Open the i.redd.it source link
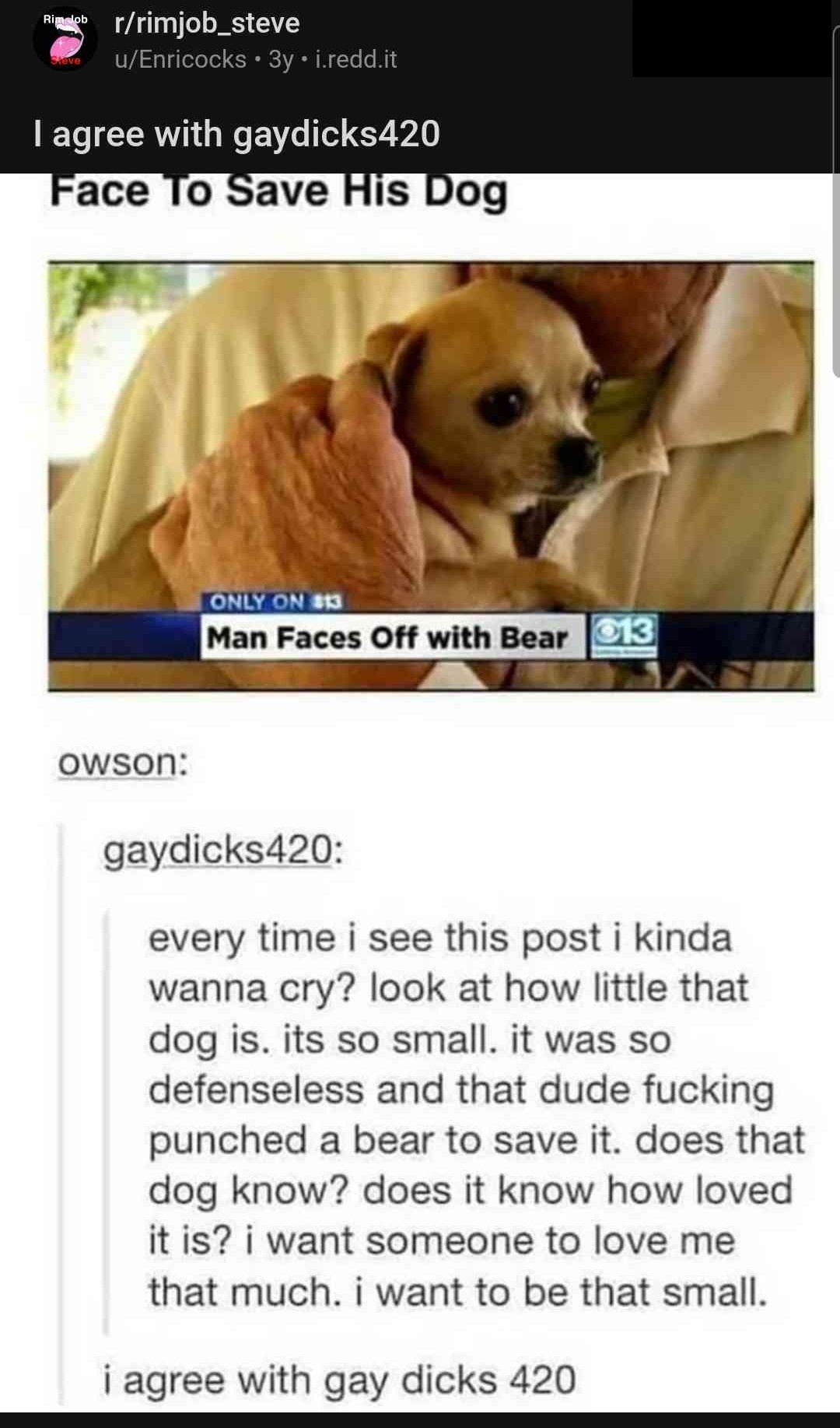 tap(356, 59)
